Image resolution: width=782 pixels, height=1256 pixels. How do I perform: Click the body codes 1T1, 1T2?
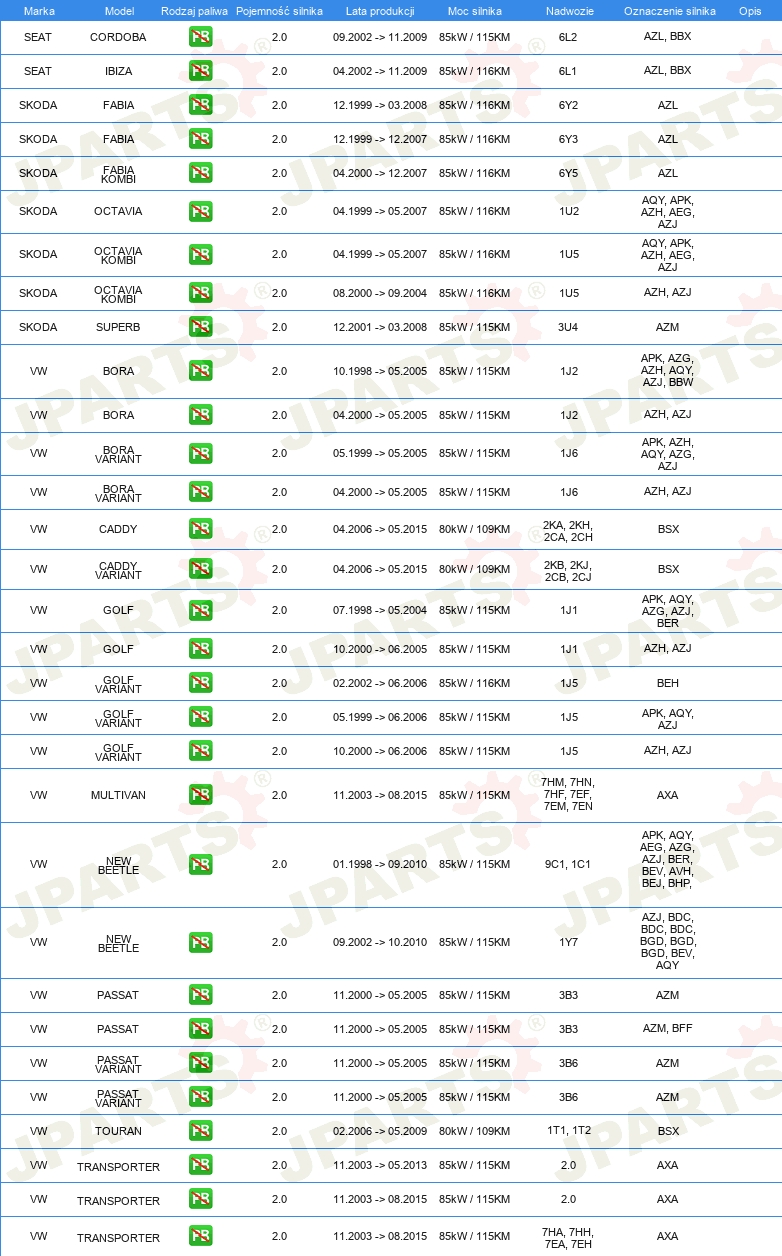coord(568,1131)
